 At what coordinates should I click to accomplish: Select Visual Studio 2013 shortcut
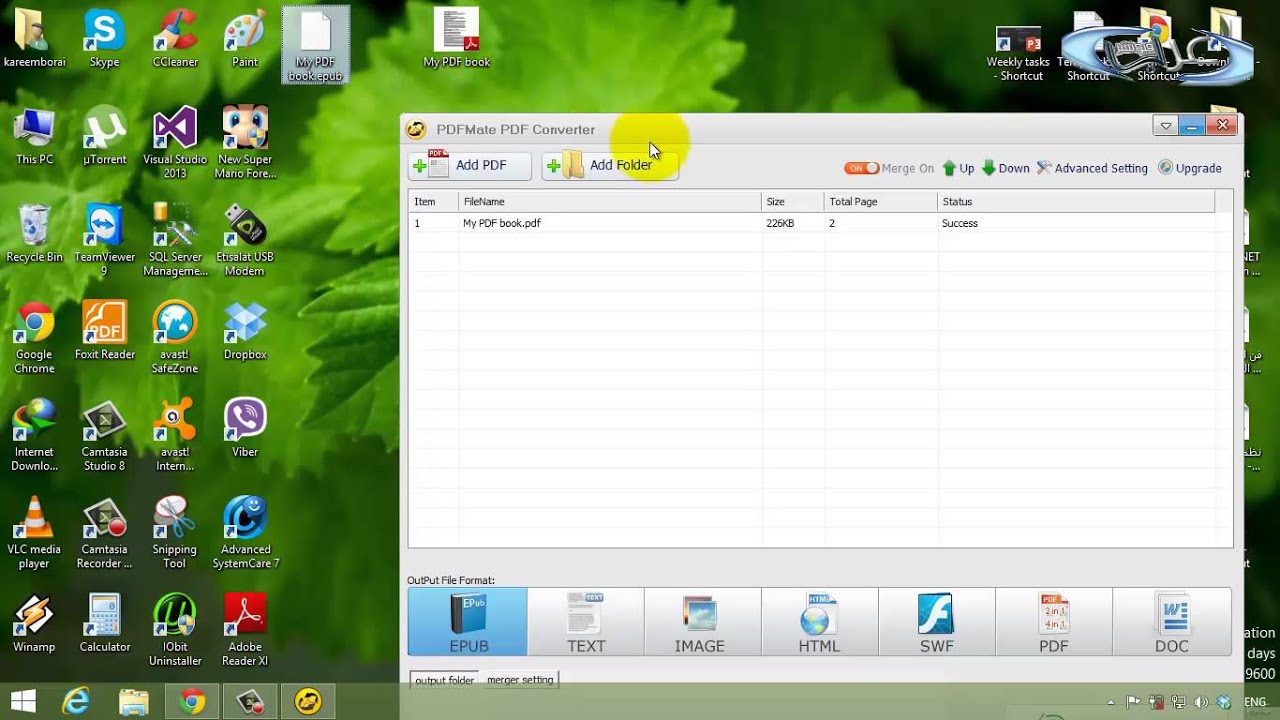pos(175,143)
